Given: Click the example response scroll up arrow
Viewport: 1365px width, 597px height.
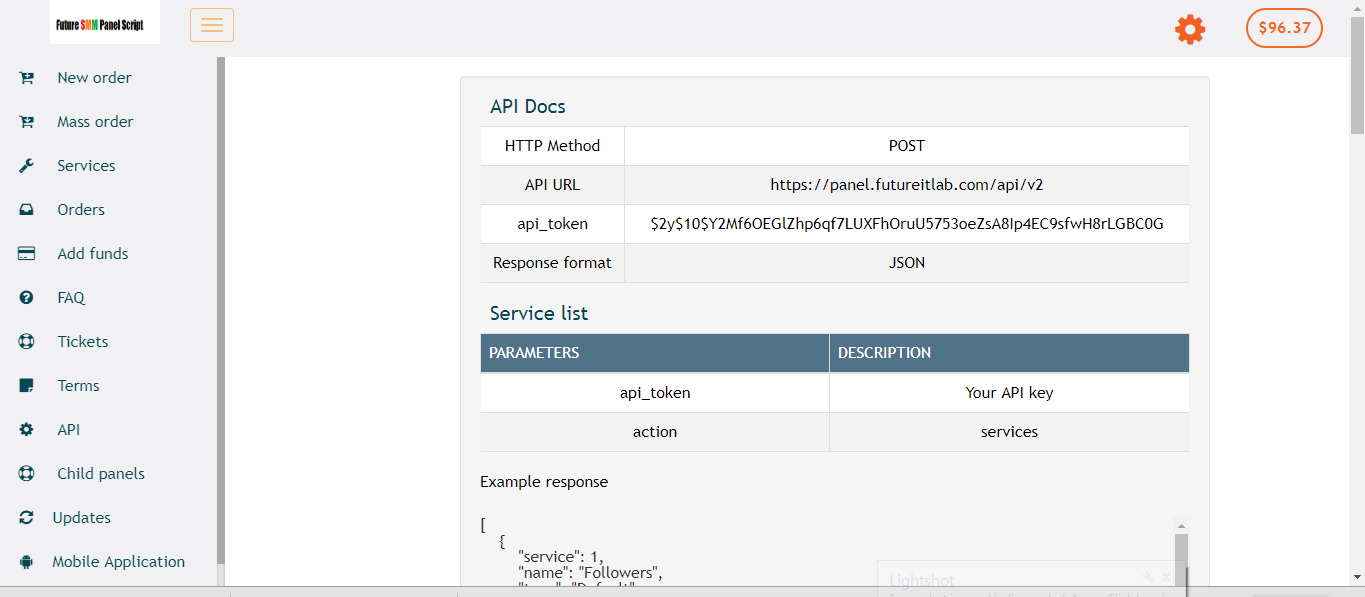Looking at the screenshot, I should point(1181,526).
